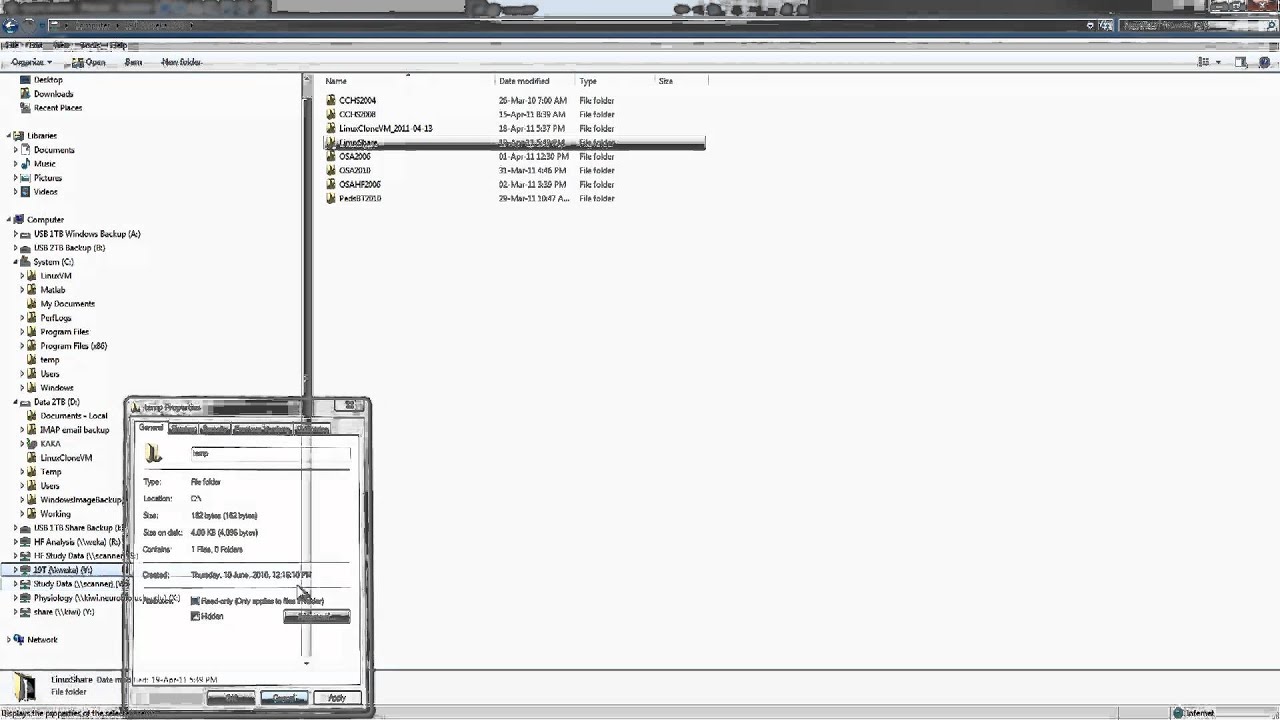Click the Recent Places icon

25,108
